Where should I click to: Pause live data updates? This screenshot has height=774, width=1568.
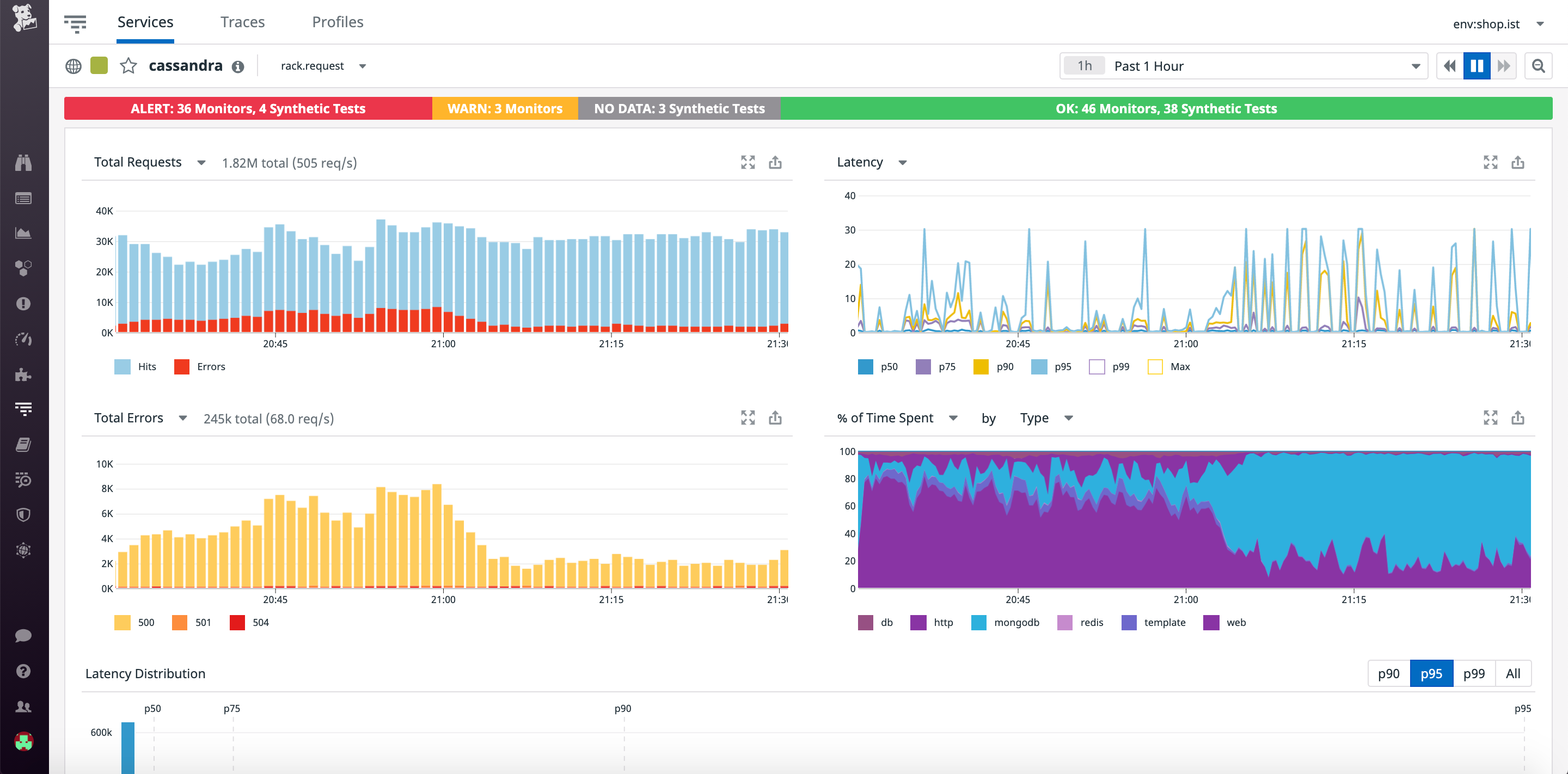(1476, 66)
